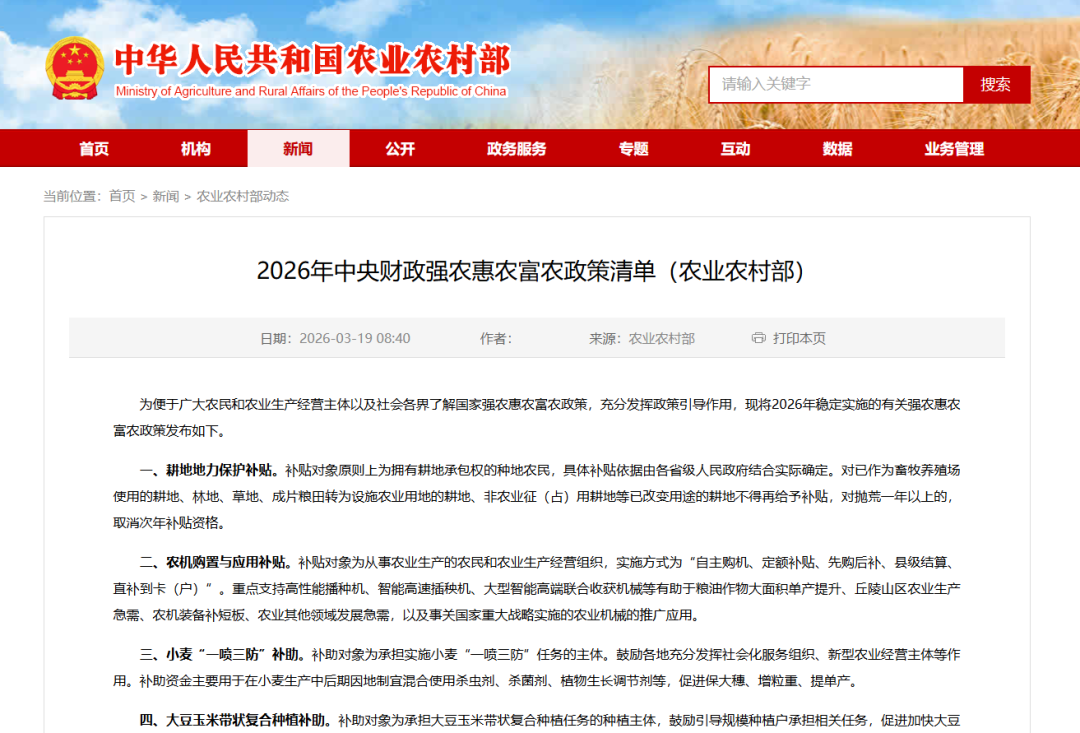Click the printer icon beside 打印本页
This screenshot has height=733, width=1080.
[x=758, y=338]
